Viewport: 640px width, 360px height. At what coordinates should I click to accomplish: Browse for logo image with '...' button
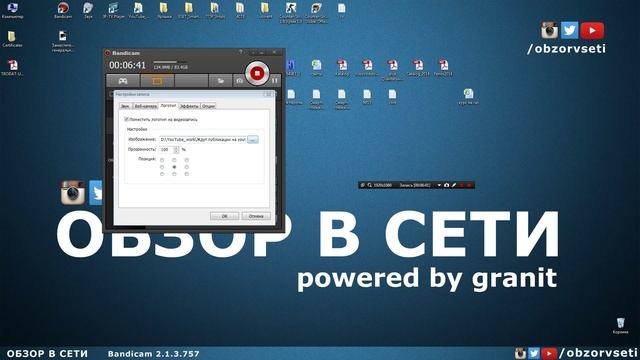(253, 140)
